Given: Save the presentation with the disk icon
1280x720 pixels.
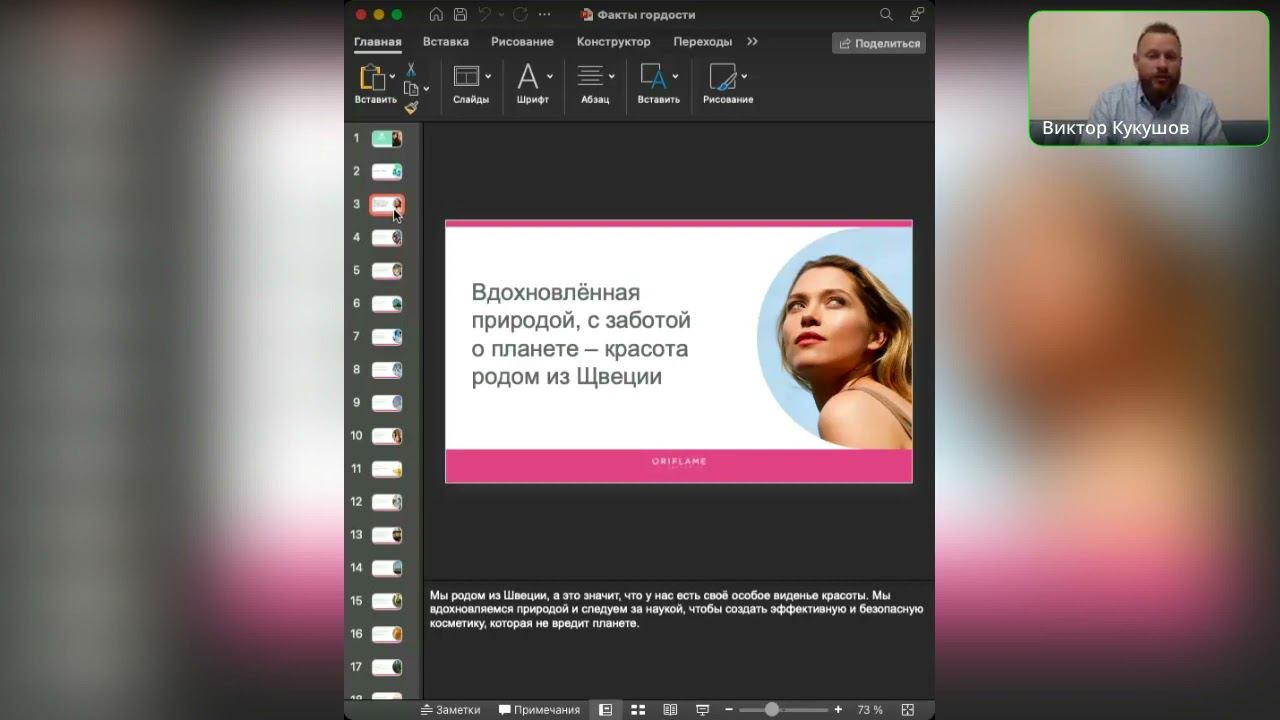Looking at the screenshot, I should point(460,14).
